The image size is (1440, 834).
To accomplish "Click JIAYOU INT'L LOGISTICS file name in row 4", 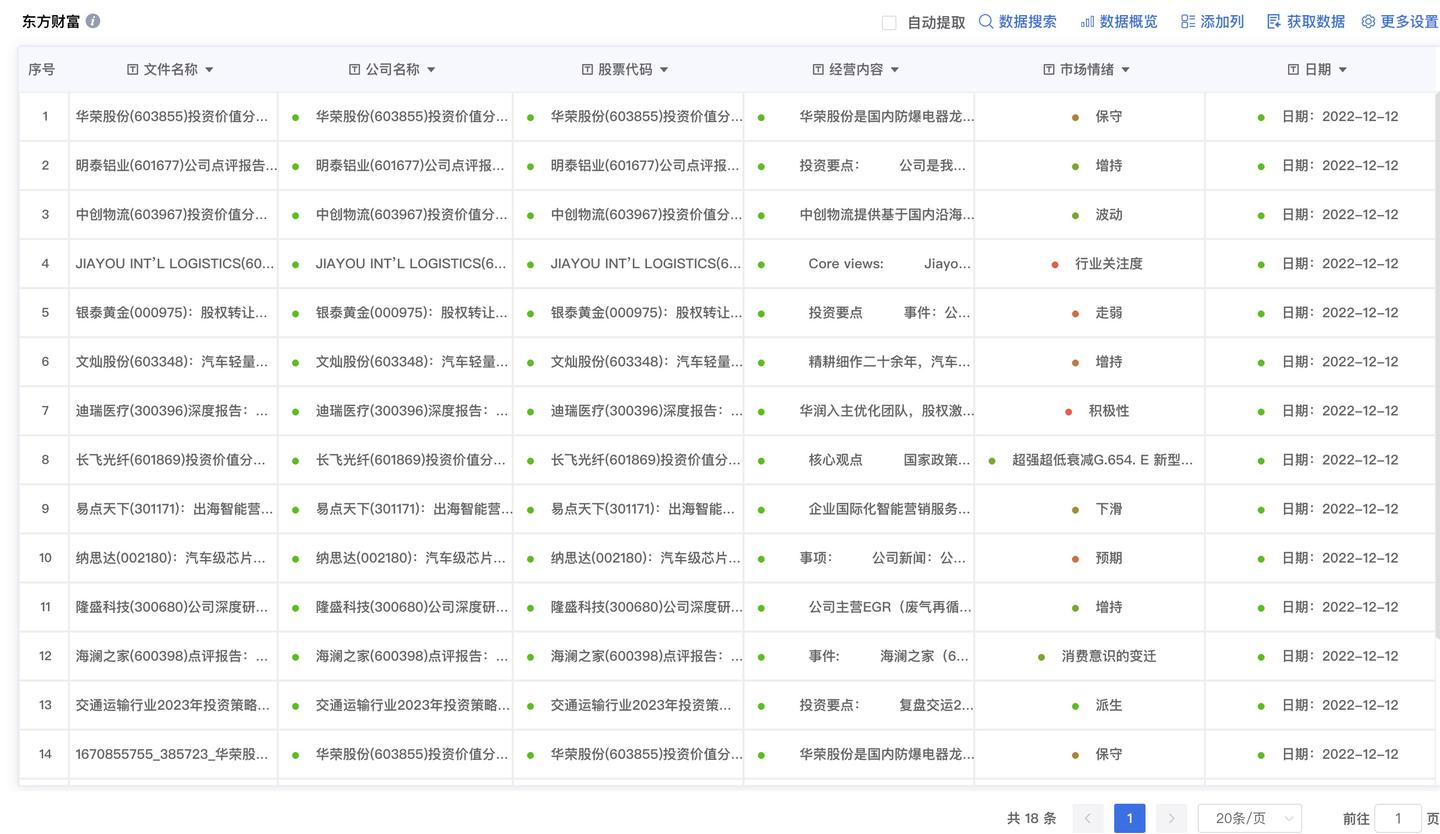I will tap(175, 263).
